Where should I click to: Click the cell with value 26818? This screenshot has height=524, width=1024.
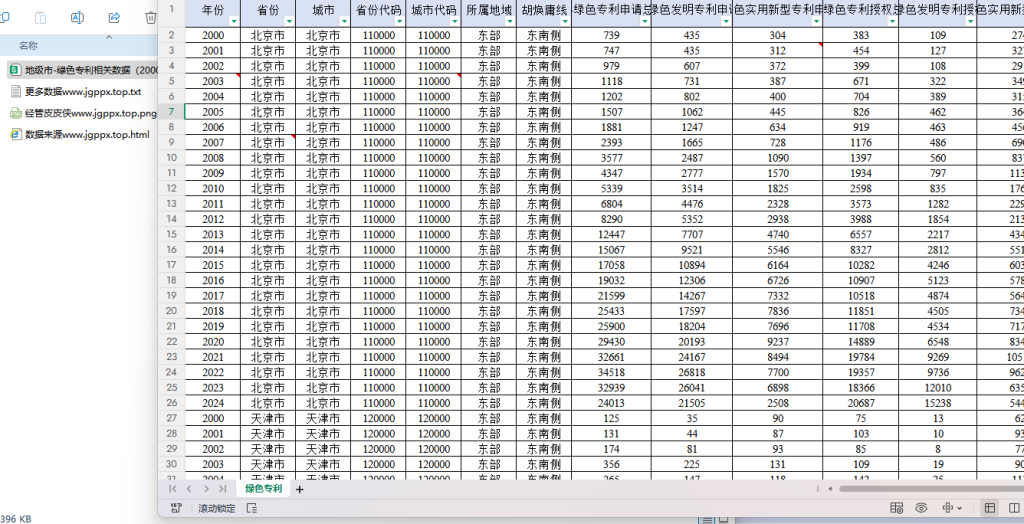pyautogui.click(x=692, y=372)
